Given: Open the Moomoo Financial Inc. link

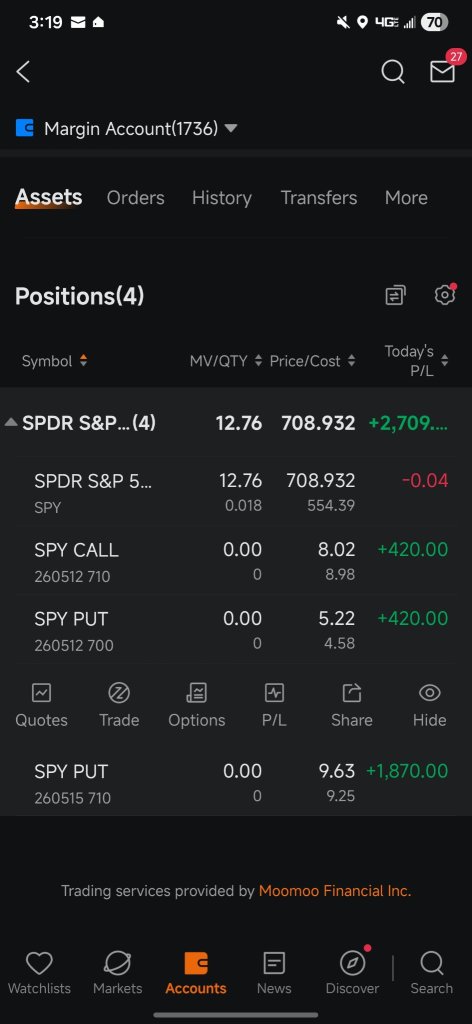Looking at the screenshot, I should tap(335, 891).
